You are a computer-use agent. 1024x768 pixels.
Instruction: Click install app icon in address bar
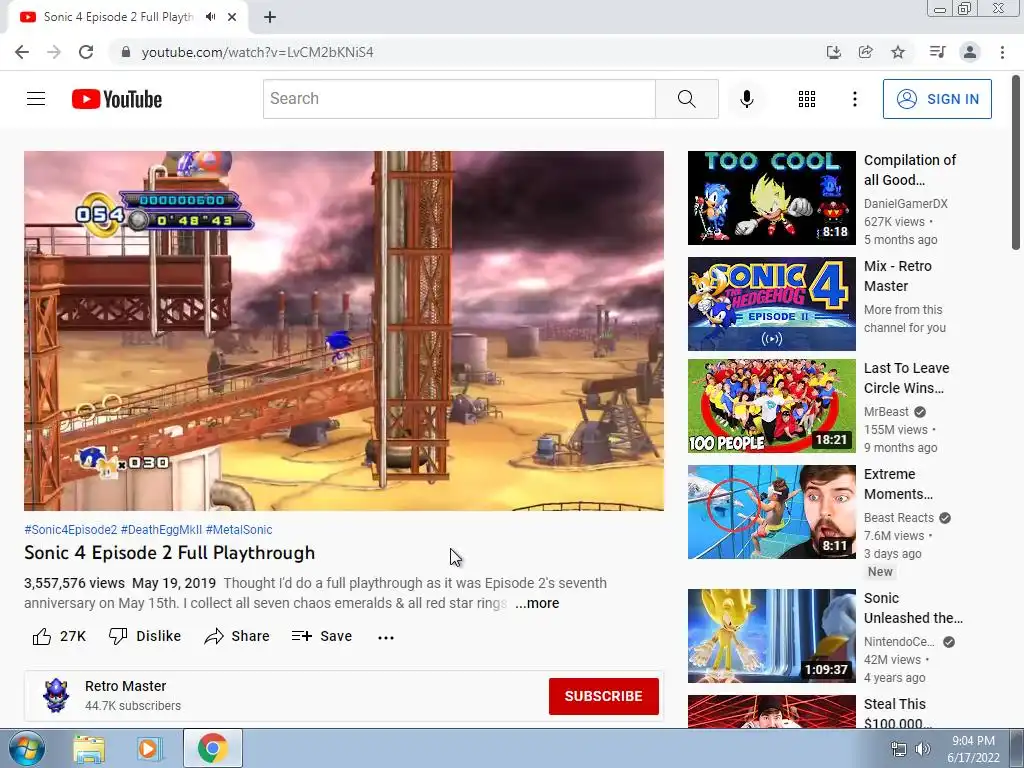[833, 52]
